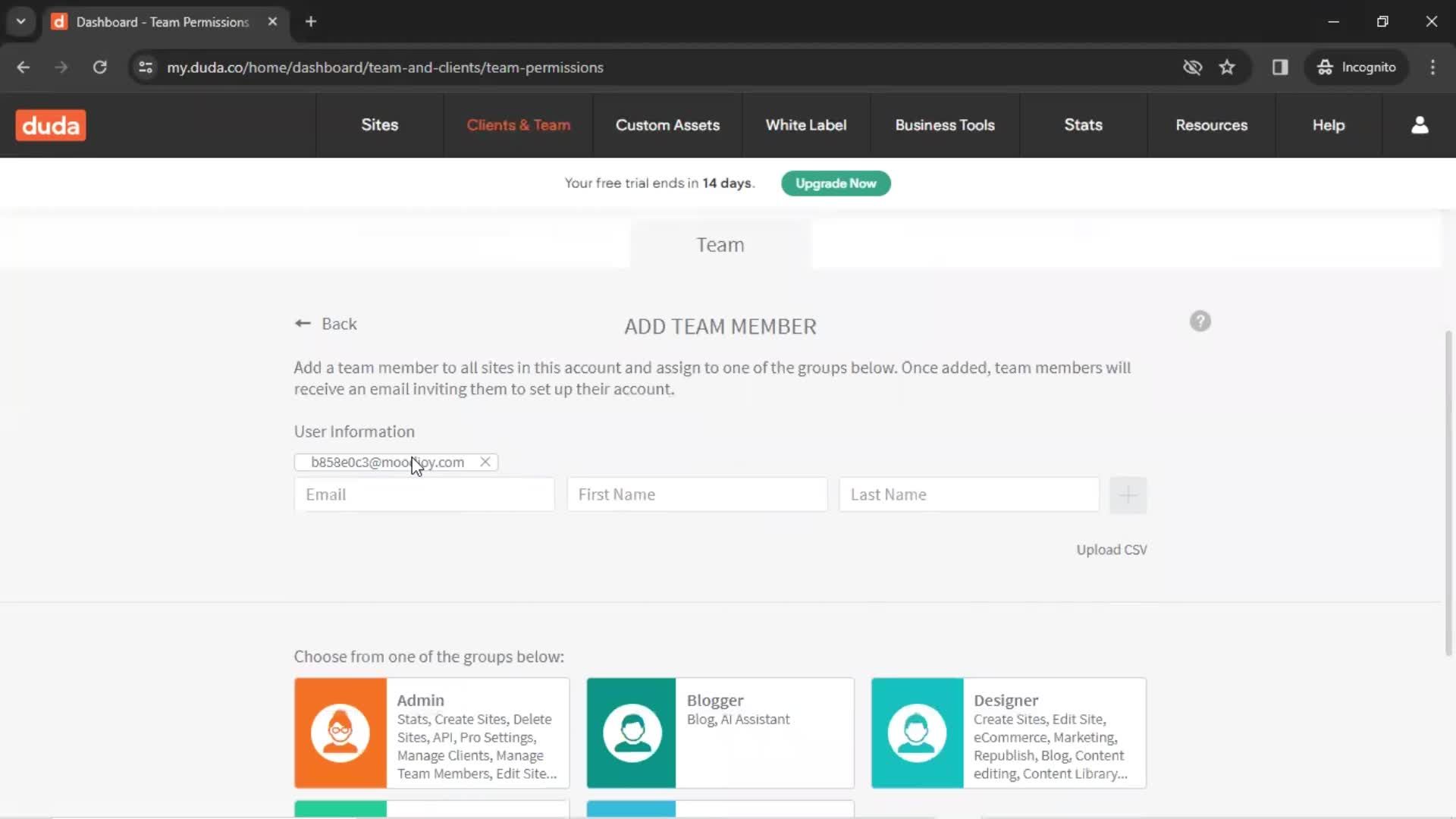Open the Help menu
The width and height of the screenshot is (1456, 819).
point(1329,125)
